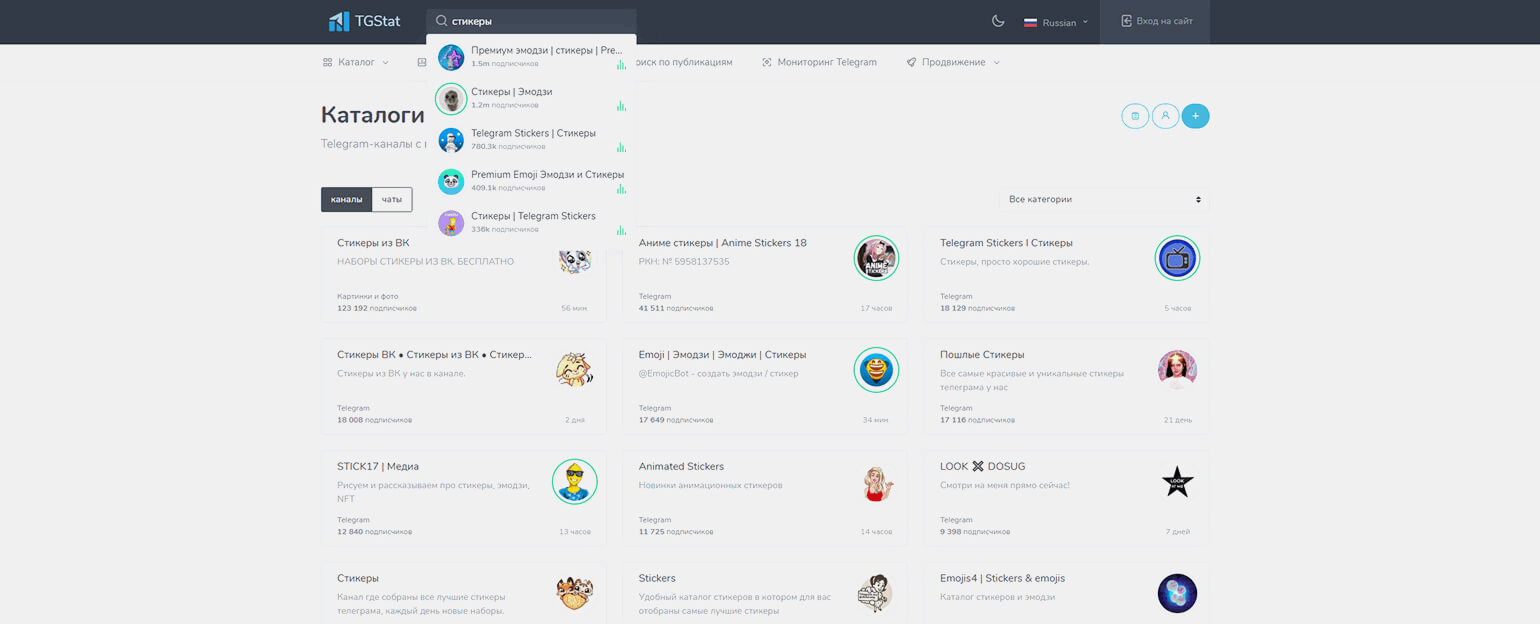Click the Вход на сайт button

(1155, 22)
